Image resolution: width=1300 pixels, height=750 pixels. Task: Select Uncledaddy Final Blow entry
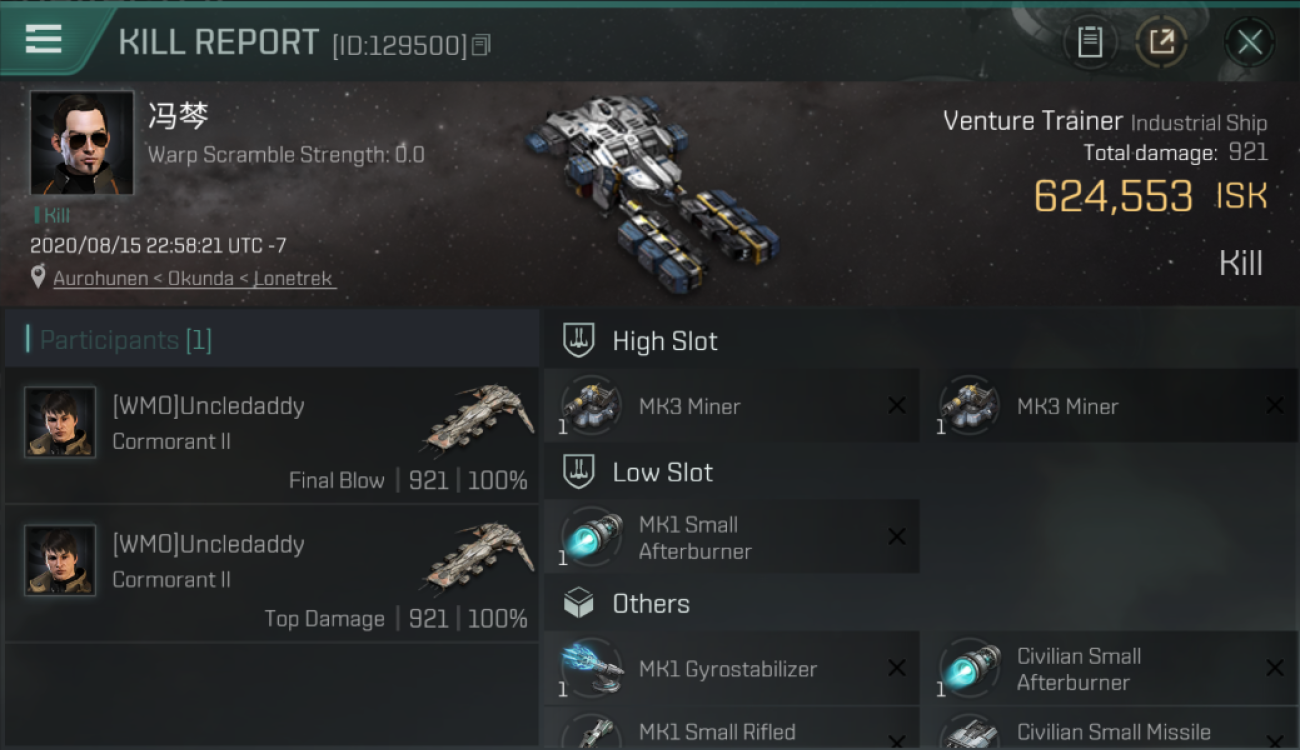pyautogui.click(x=272, y=436)
